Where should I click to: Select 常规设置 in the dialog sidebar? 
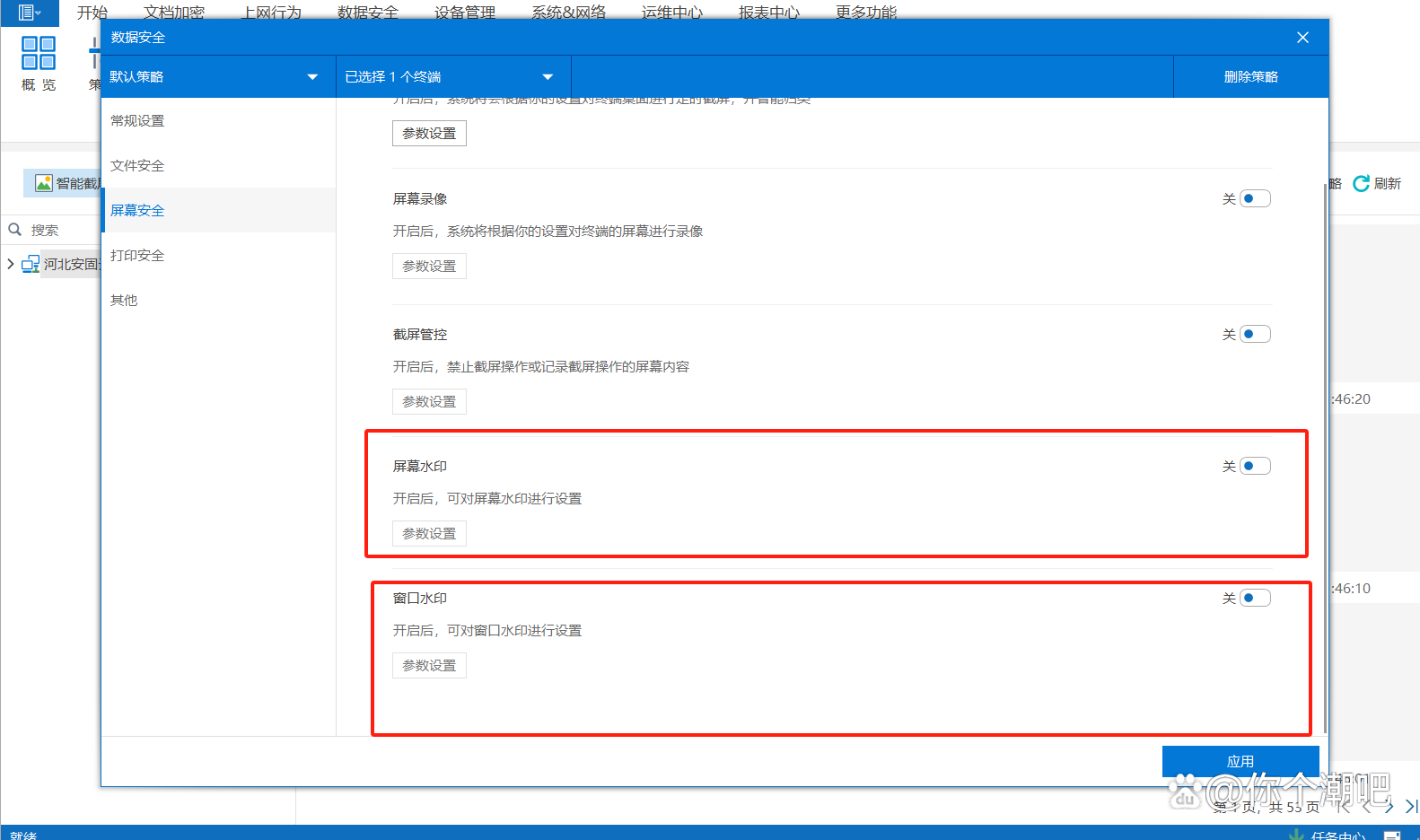218,120
